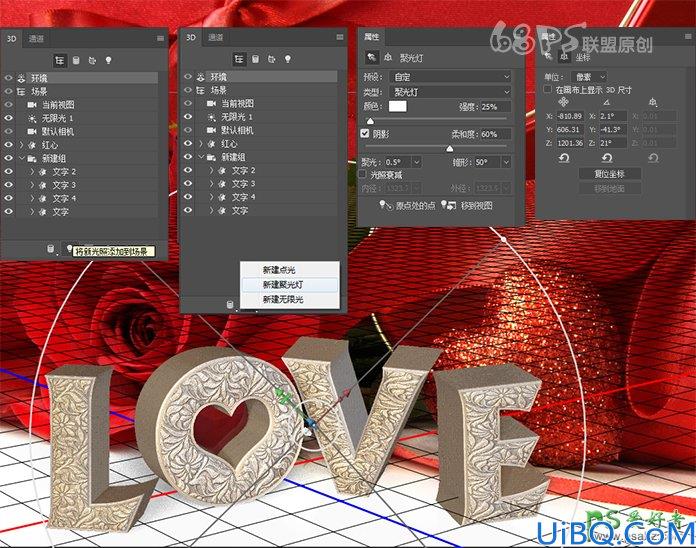
Task: Toggle 无限光 1 visibility eye in left panel
Action: point(8,118)
